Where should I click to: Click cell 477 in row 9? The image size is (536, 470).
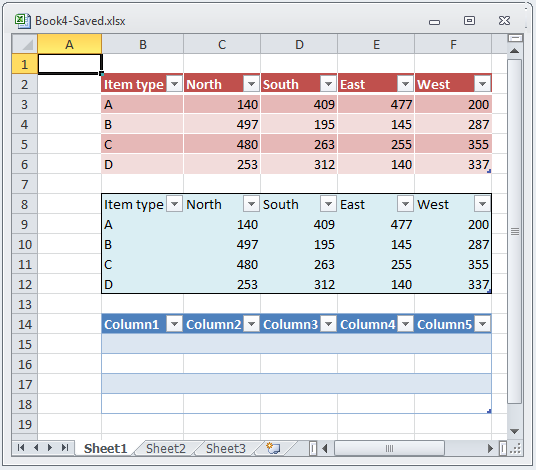coord(376,225)
